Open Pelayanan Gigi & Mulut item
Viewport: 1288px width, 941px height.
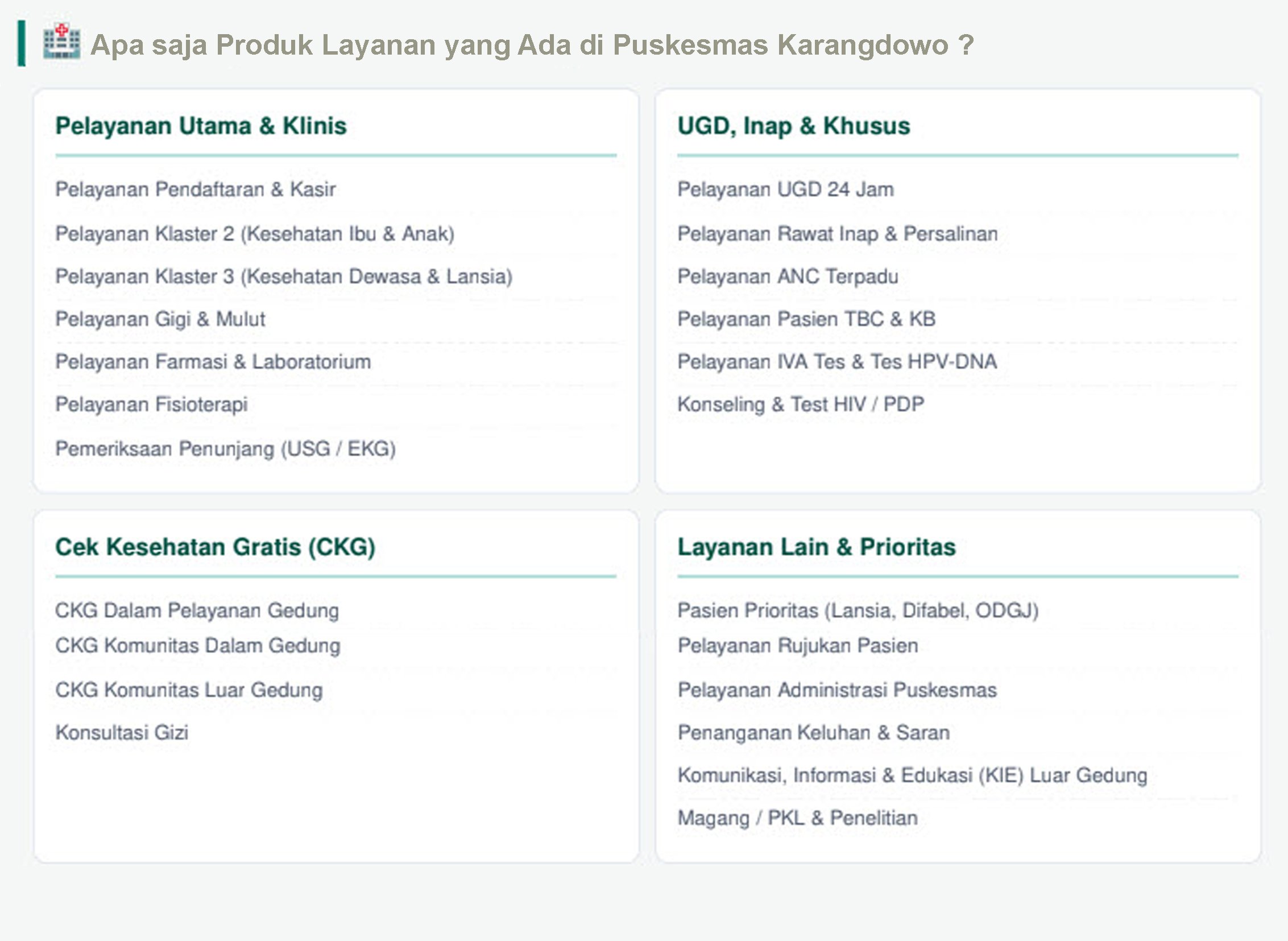point(160,319)
